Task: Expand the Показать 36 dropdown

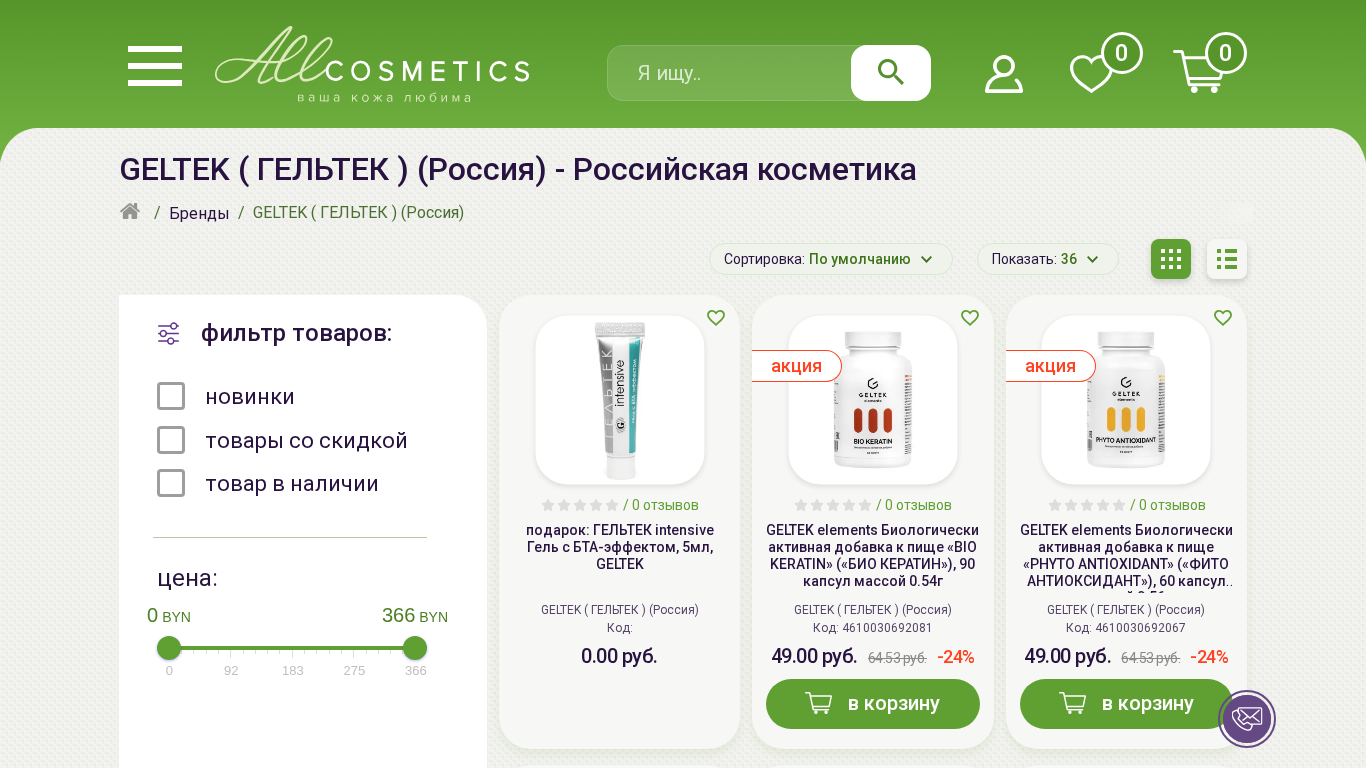Action: (1048, 259)
